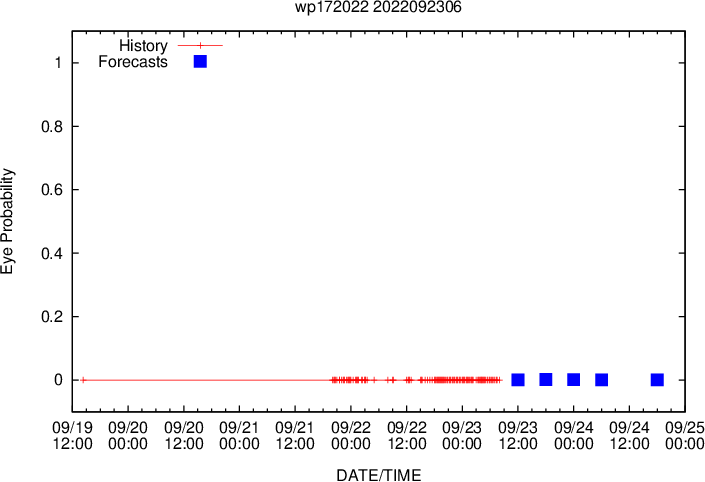The height and width of the screenshot is (482, 705).
Task: Select the forecast marker at 09/23 18:00
Action: [x=546, y=379]
